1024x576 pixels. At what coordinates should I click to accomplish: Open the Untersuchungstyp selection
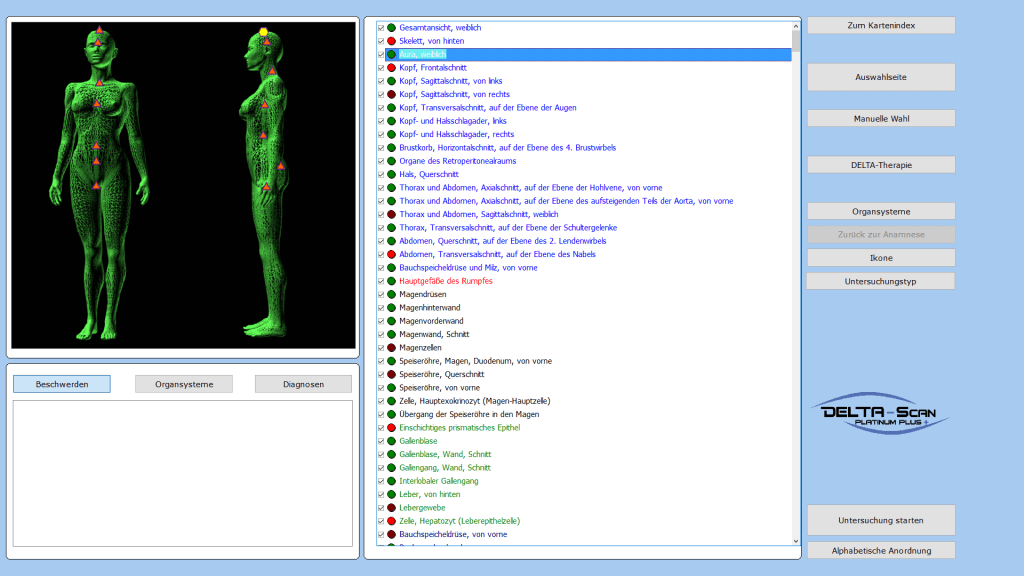[x=880, y=281]
